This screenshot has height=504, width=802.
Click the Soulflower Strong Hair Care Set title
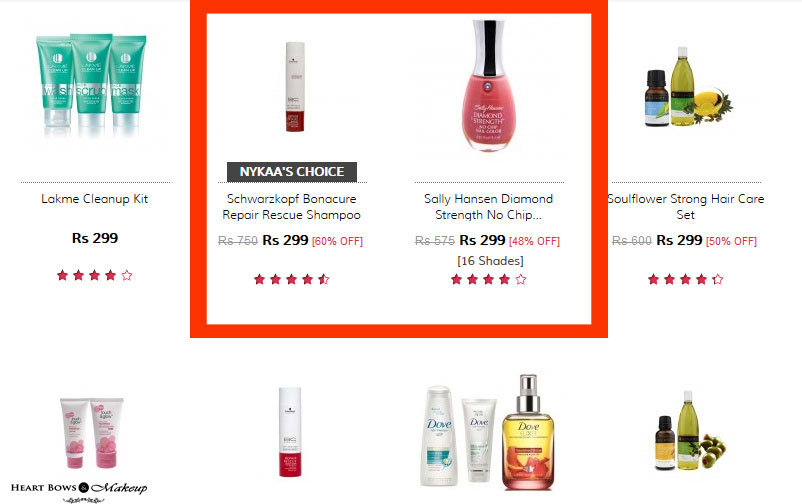click(685, 207)
